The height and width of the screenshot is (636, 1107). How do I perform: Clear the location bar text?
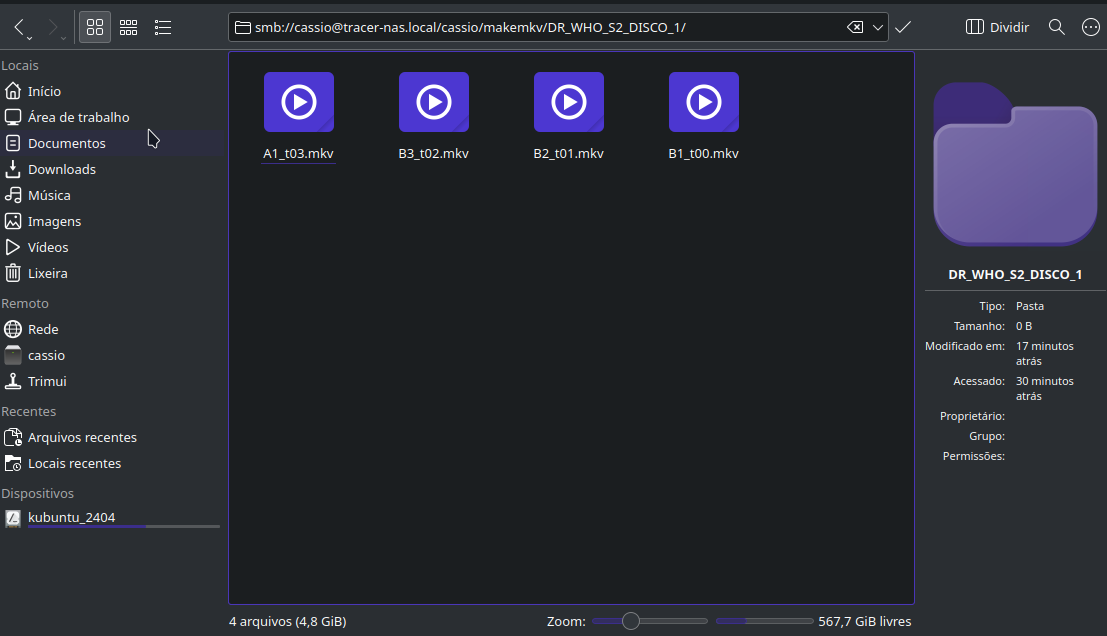tap(855, 27)
